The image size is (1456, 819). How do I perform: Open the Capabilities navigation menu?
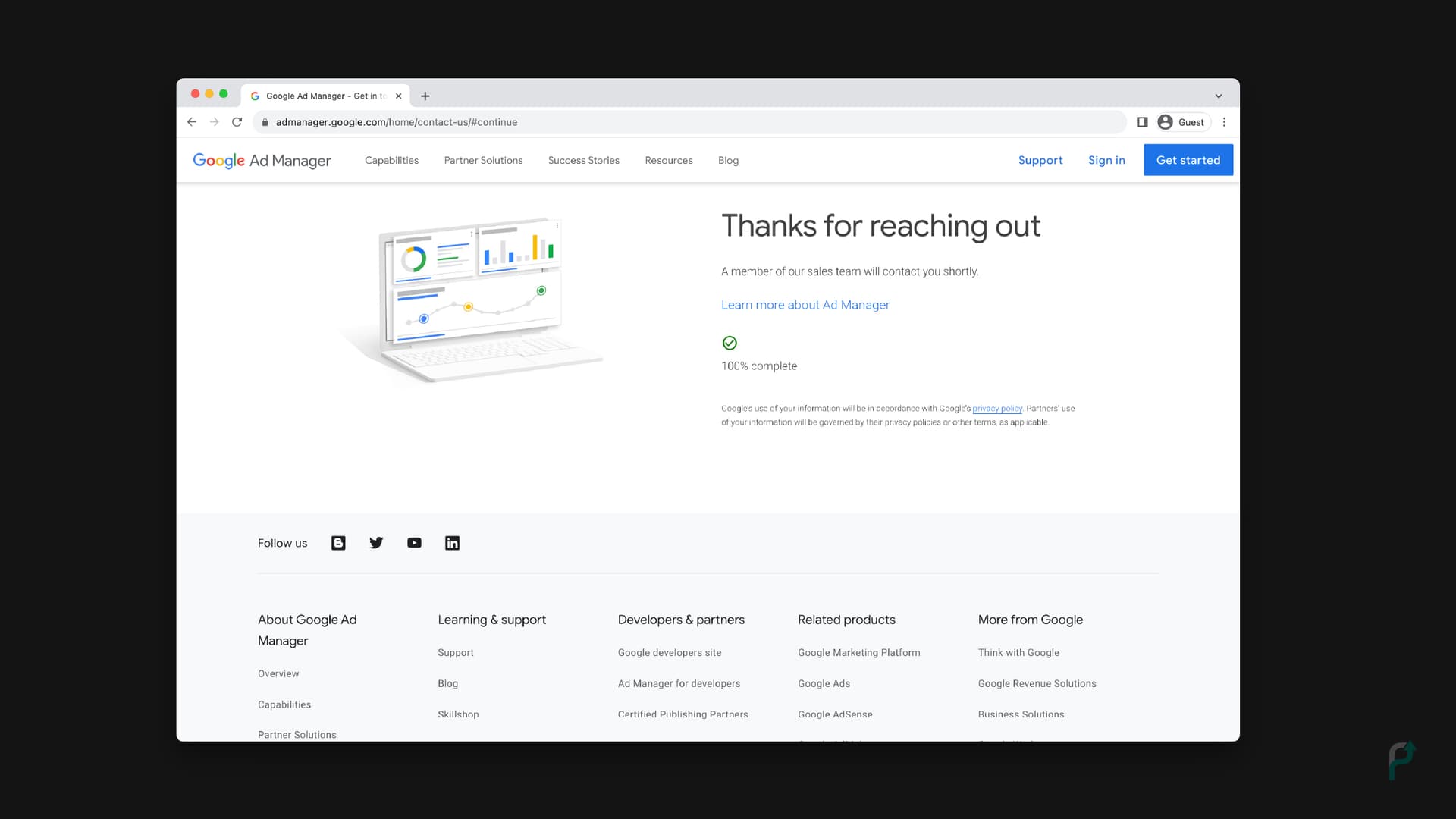point(391,161)
